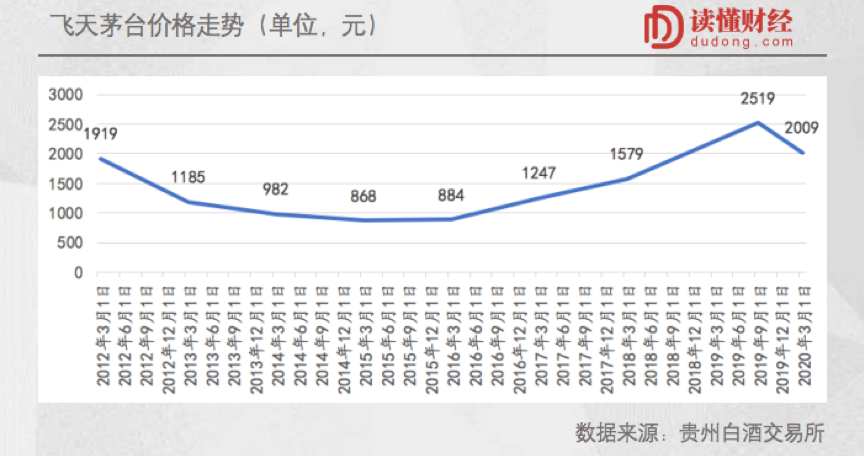The width and height of the screenshot is (864, 456).
Task: Click the x-axis label 2014年3月1日
Action: (279, 335)
